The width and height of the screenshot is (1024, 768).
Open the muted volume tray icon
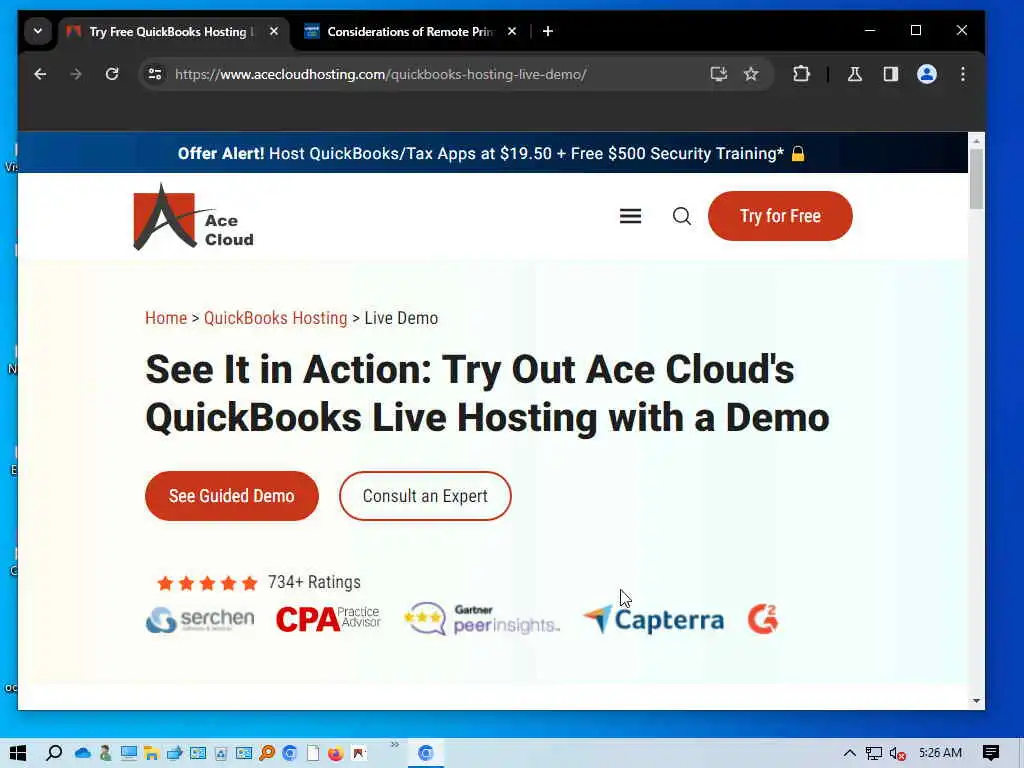point(897,753)
